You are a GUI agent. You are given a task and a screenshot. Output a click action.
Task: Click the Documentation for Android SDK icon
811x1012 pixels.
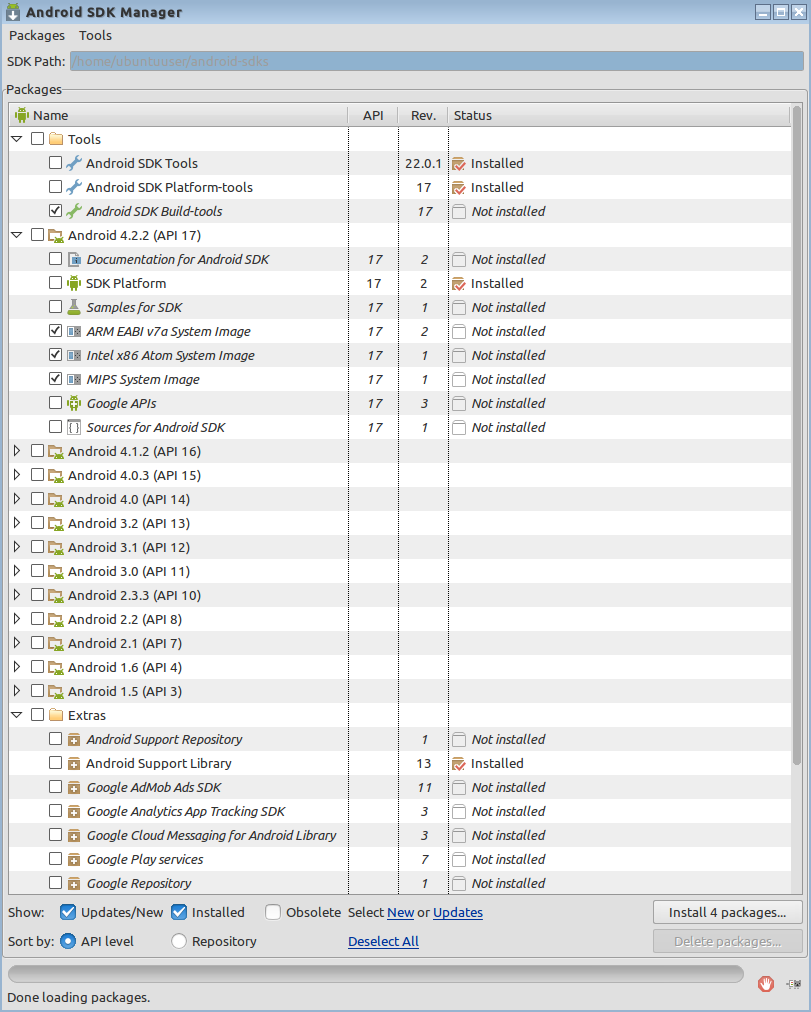pos(74,259)
